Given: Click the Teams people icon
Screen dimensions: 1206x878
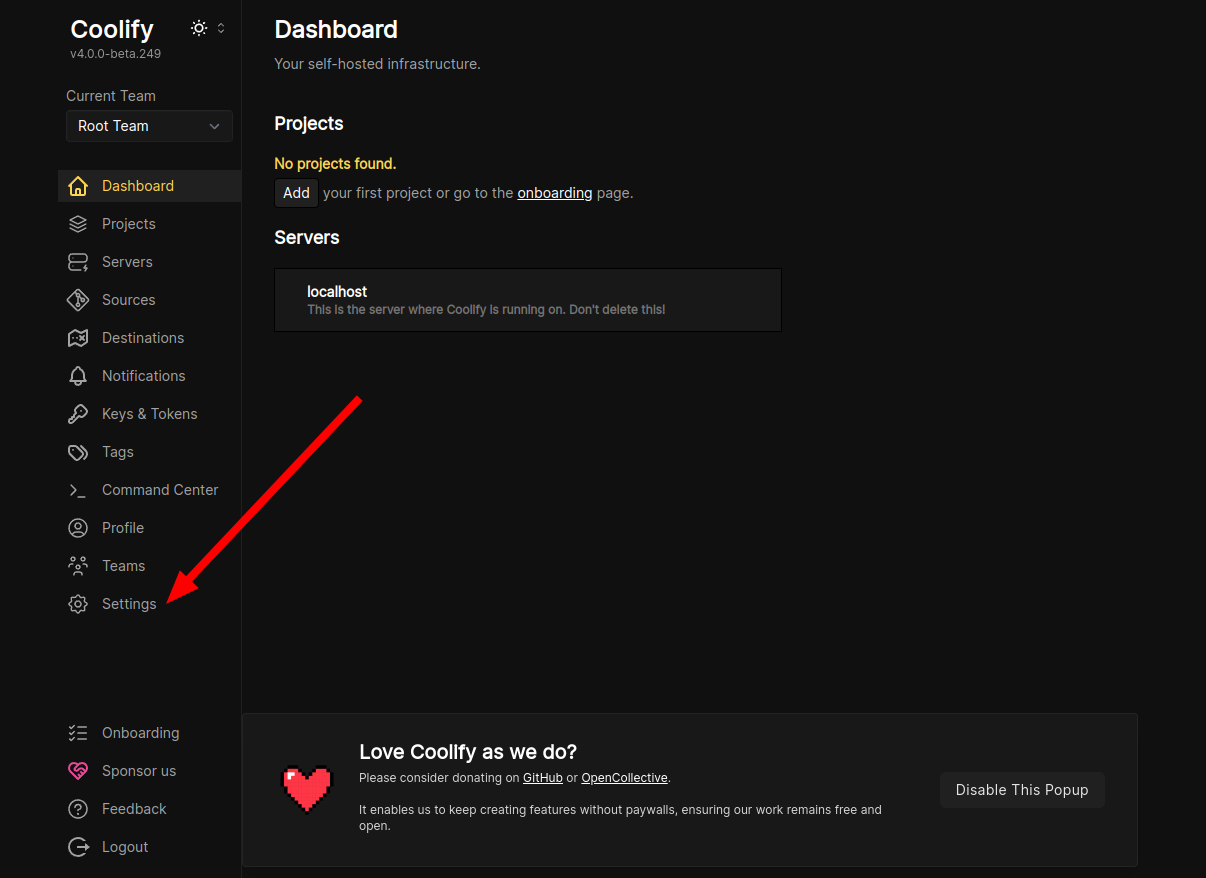Looking at the screenshot, I should coord(78,566).
